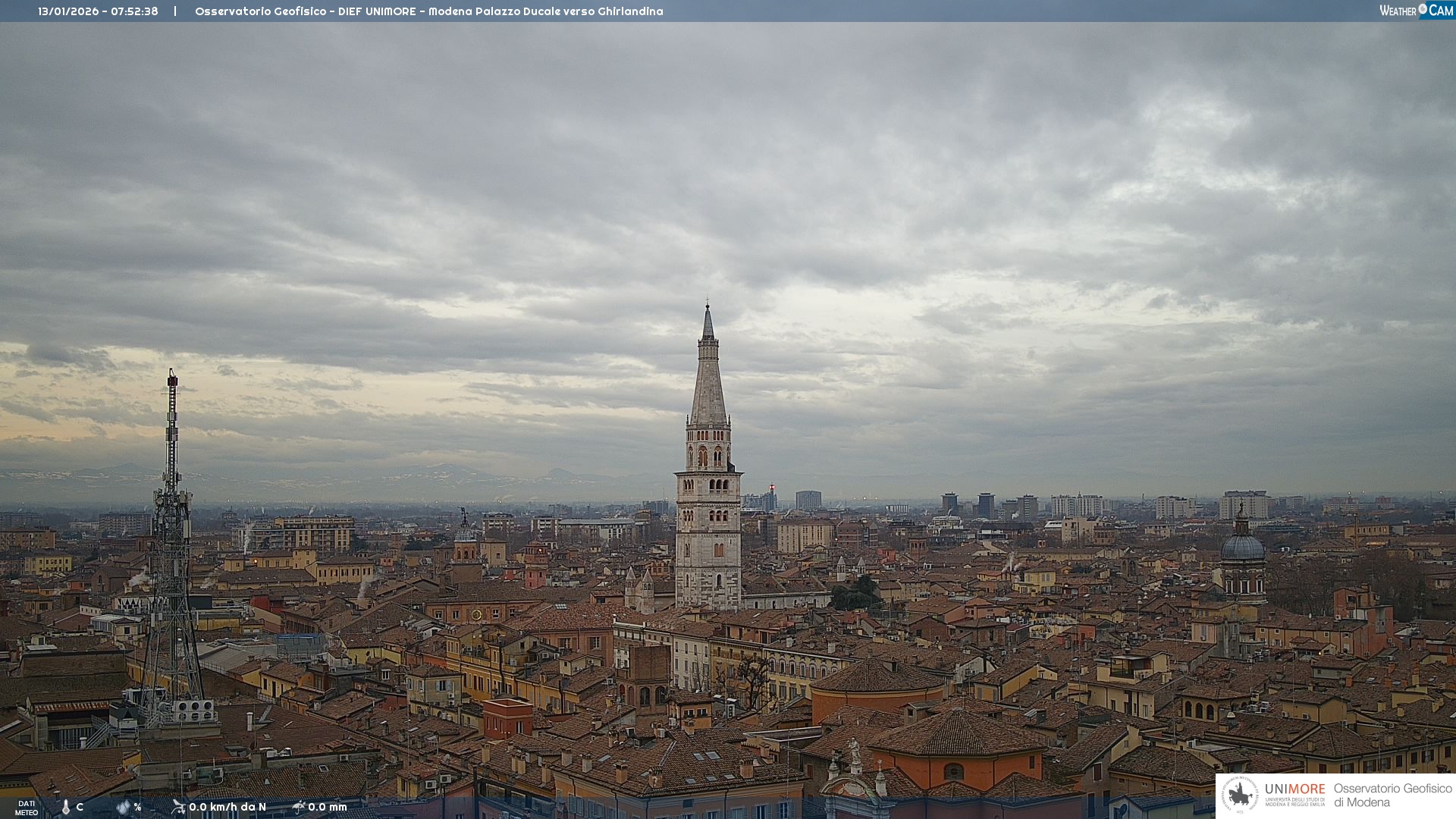This screenshot has height=819, width=1456.
Task: Click the 13/01/2026 date in header
Action: pos(68,11)
